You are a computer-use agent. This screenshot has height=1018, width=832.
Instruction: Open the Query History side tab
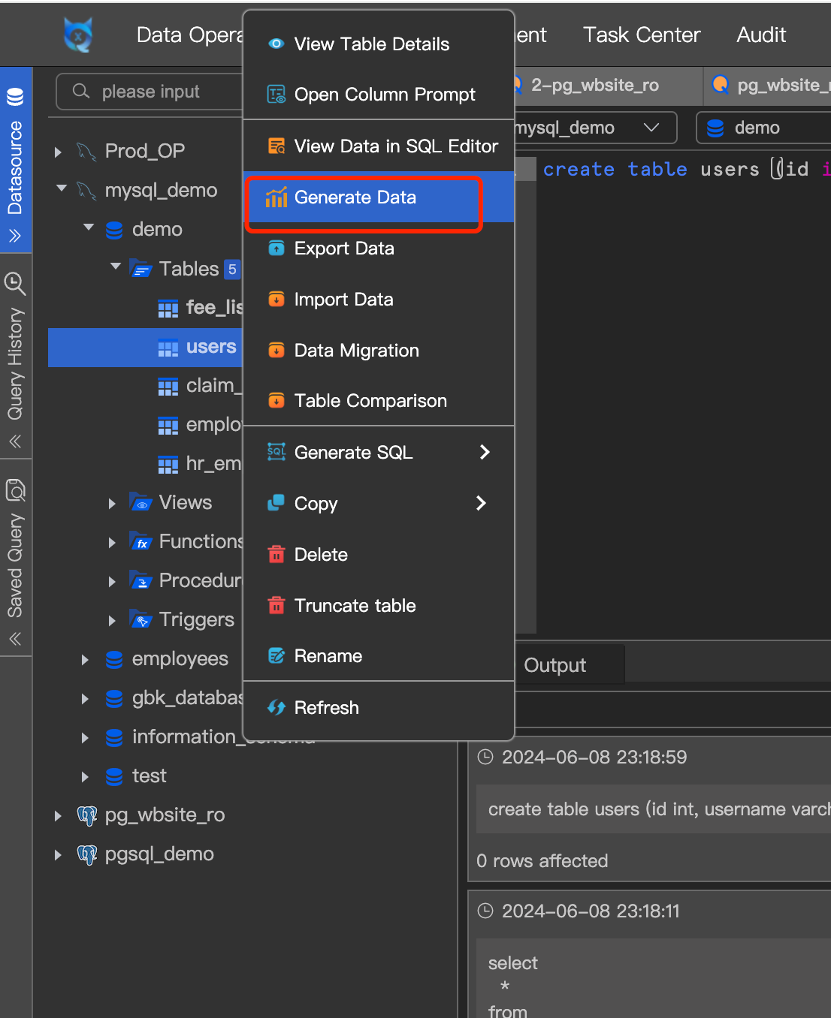point(16,356)
